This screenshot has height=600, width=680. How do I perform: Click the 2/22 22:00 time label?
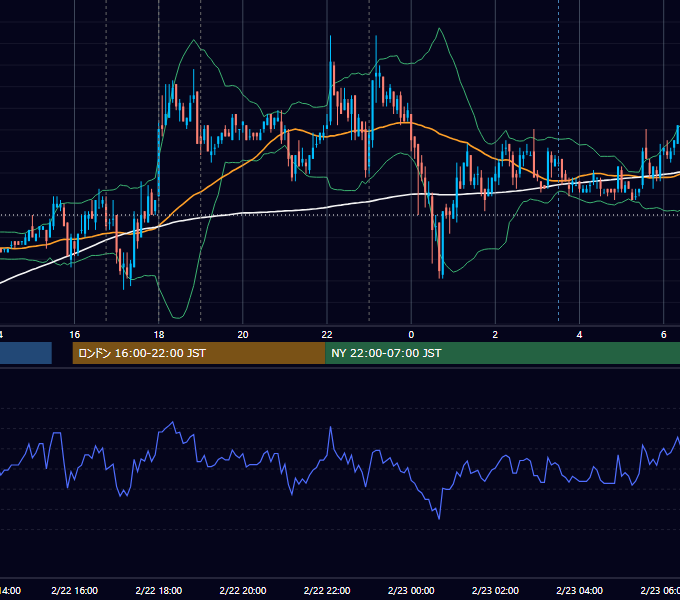pyautogui.click(x=327, y=590)
